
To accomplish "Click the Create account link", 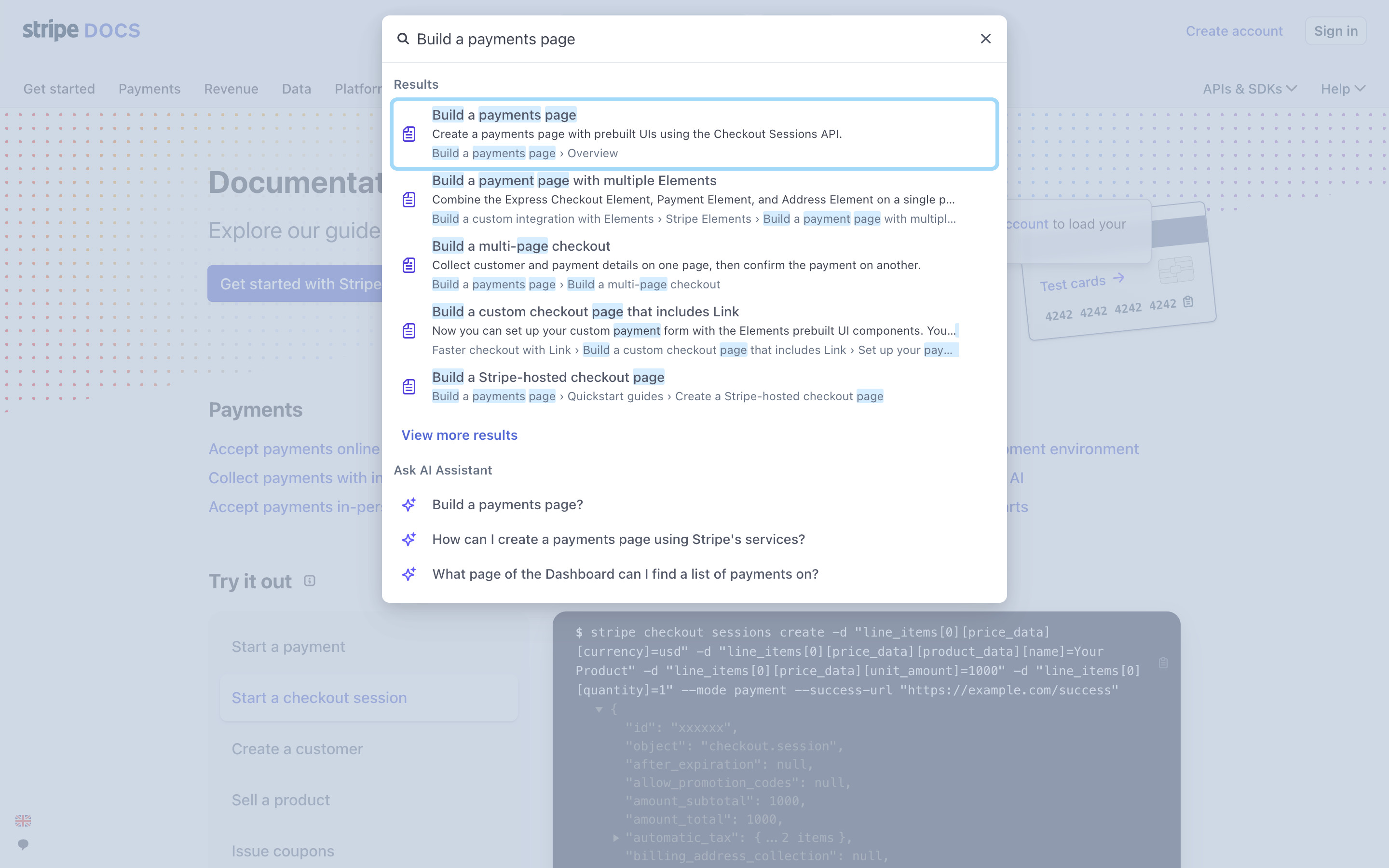I will click(1234, 31).
